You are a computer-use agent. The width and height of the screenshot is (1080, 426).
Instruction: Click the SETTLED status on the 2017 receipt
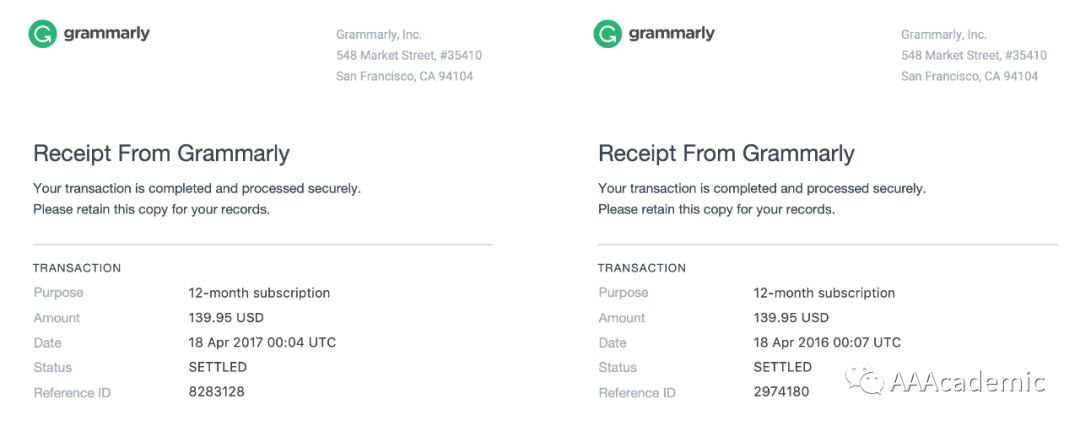tap(217, 367)
